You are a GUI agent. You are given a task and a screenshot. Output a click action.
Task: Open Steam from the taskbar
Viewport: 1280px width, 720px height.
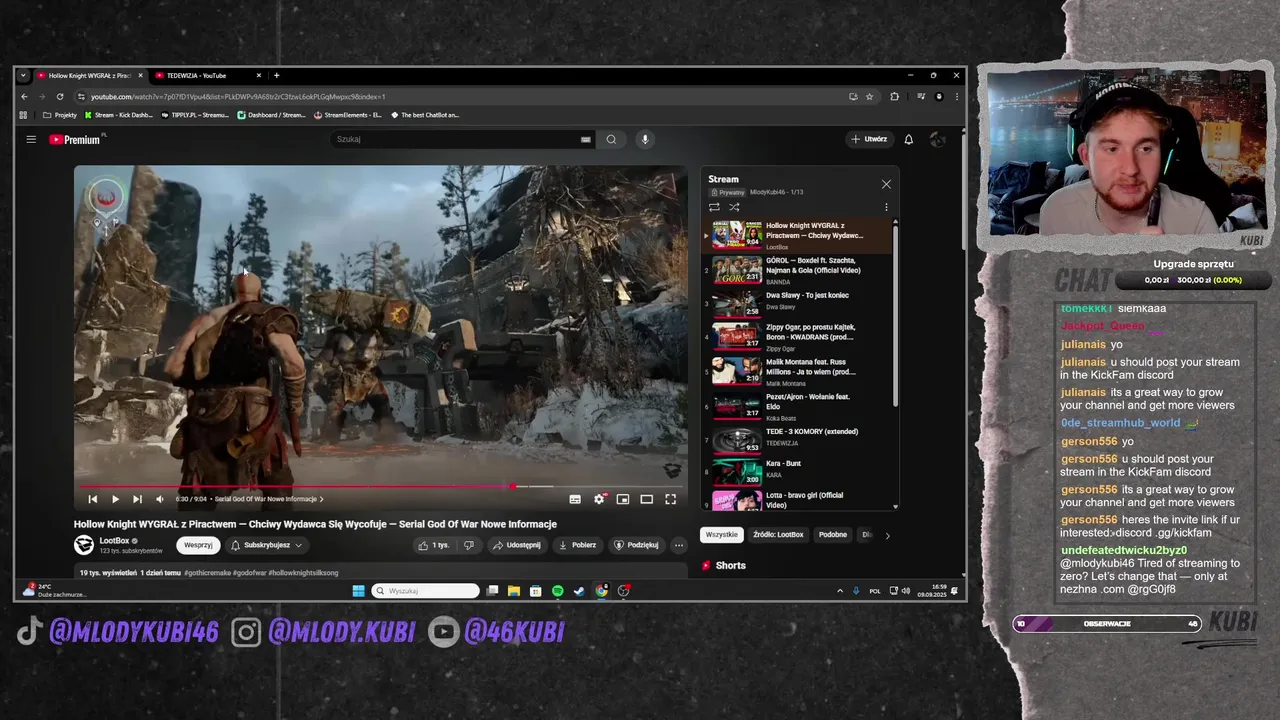pyautogui.click(x=579, y=591)
